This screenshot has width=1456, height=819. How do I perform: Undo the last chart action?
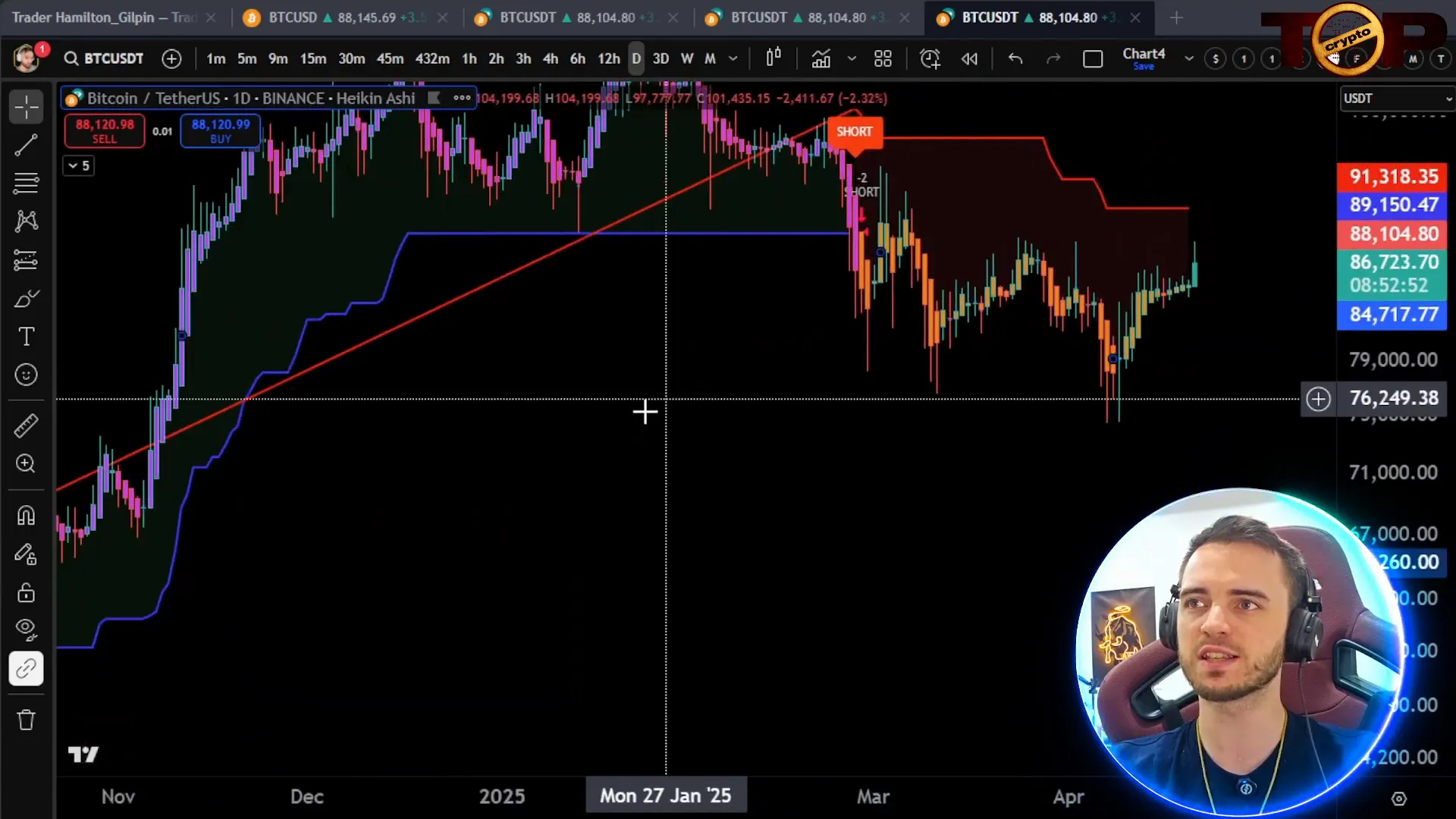[x=1015, y=58]
